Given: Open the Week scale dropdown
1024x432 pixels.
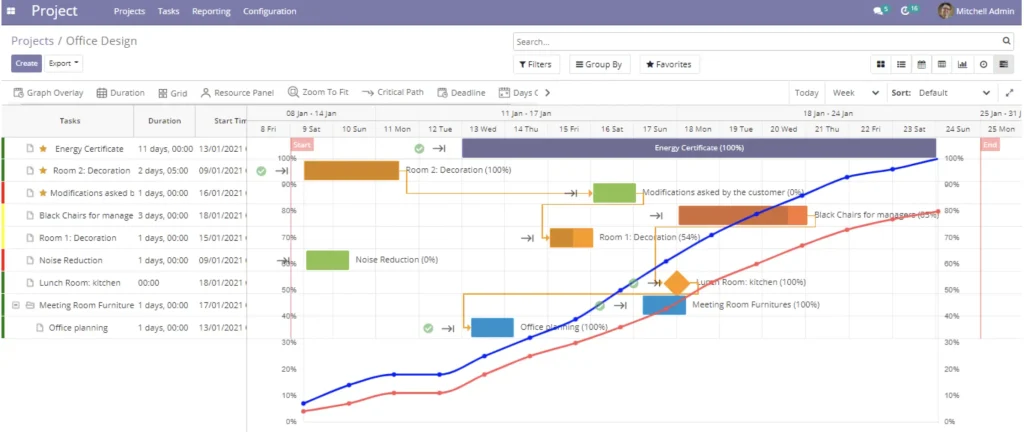Looking at the screenshot, I should click(855, 93).
